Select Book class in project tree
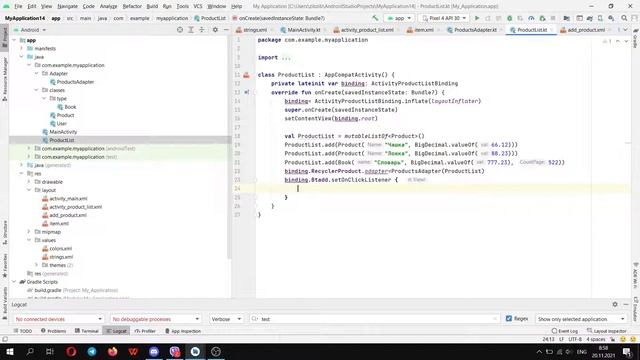640x360 pixels. 70,107
